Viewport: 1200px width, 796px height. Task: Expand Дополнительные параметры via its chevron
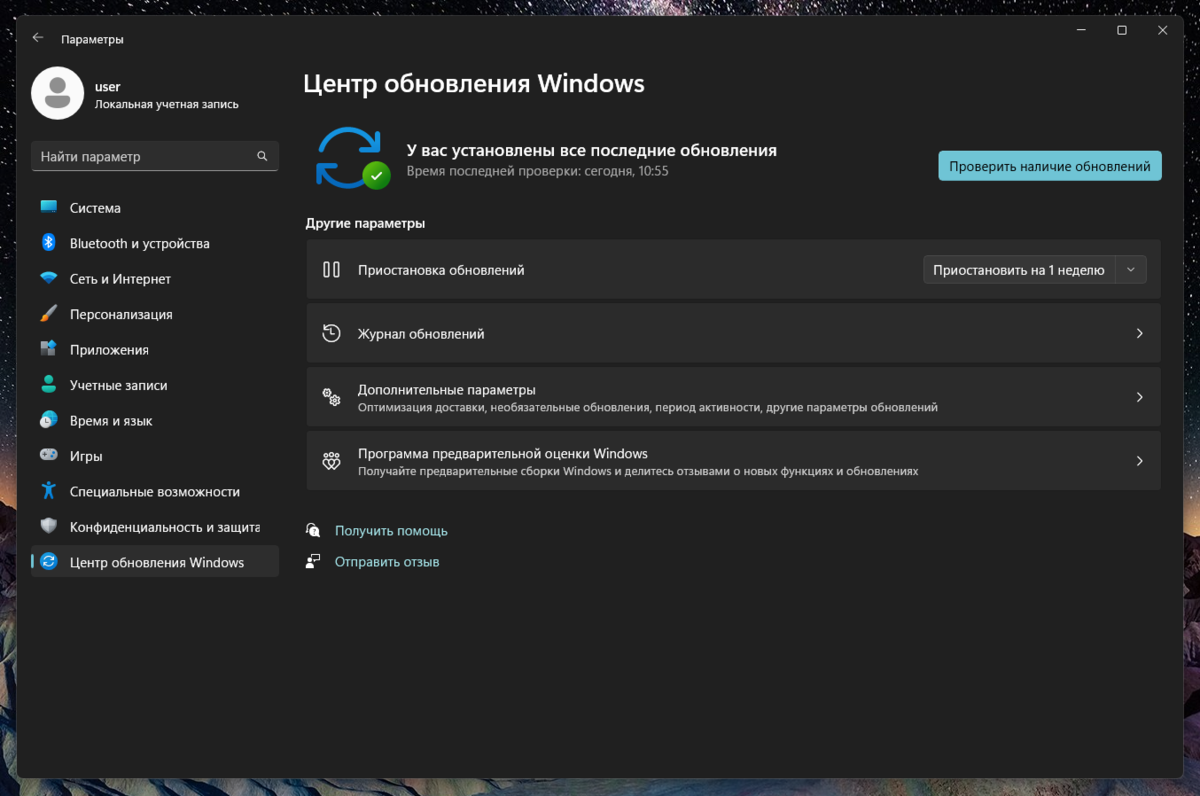pos(1139,398)
